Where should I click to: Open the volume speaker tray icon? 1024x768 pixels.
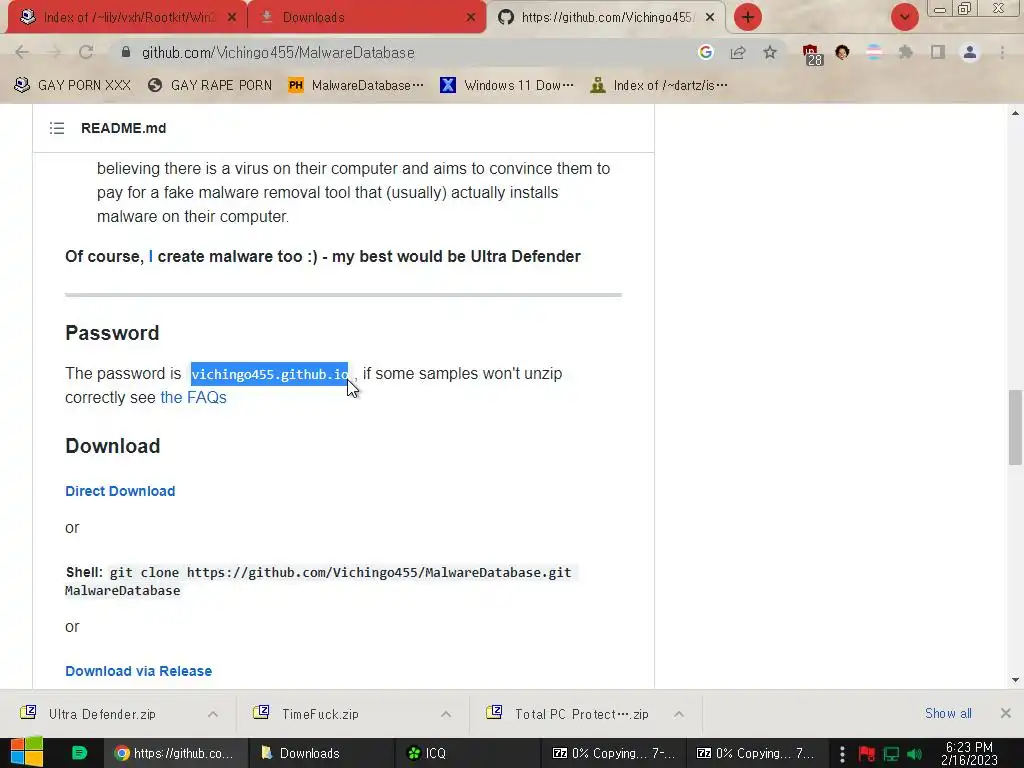click(x=914, y=754)
